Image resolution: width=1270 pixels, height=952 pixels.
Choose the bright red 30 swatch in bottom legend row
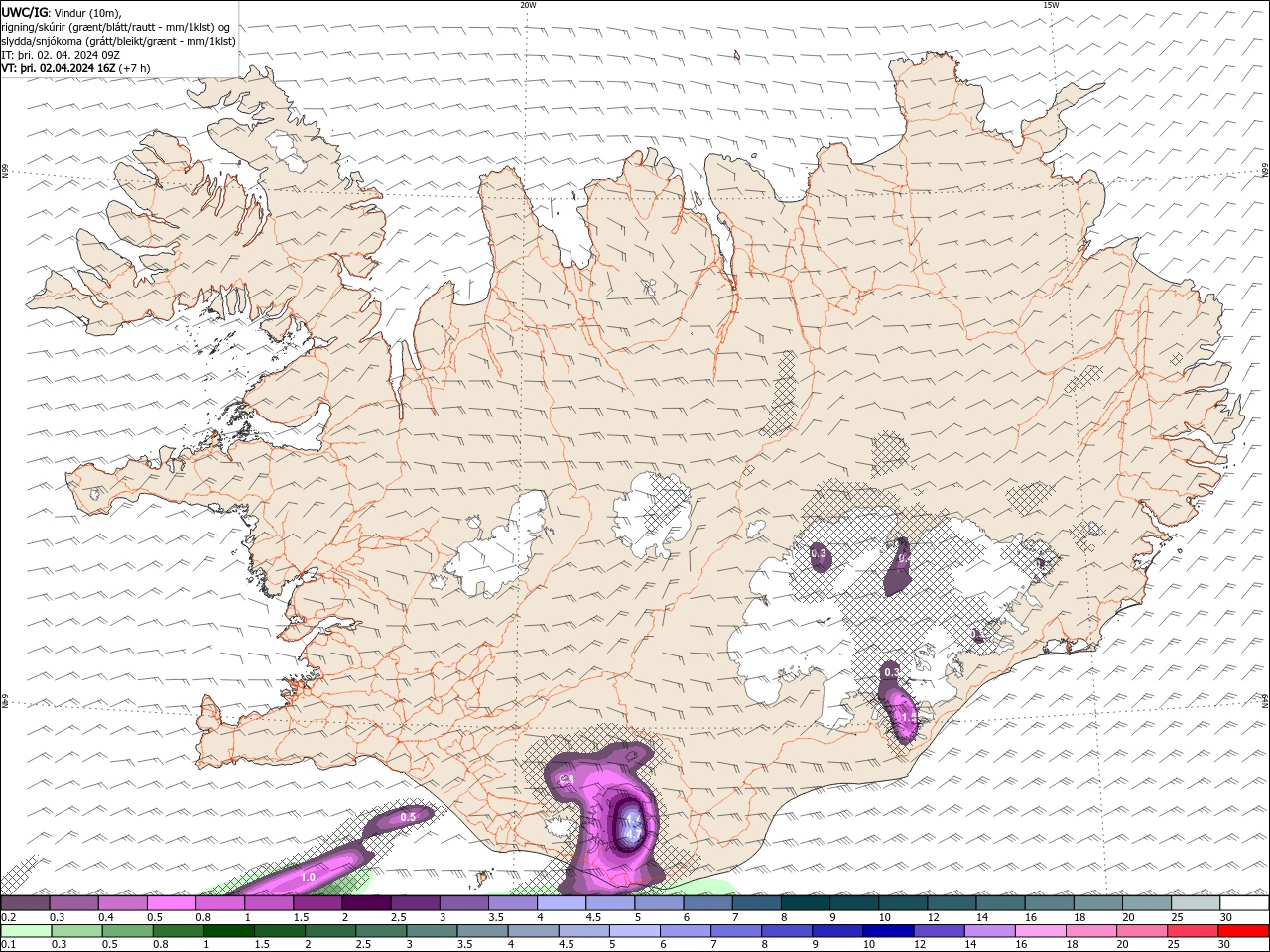(x=1242, y=931)
